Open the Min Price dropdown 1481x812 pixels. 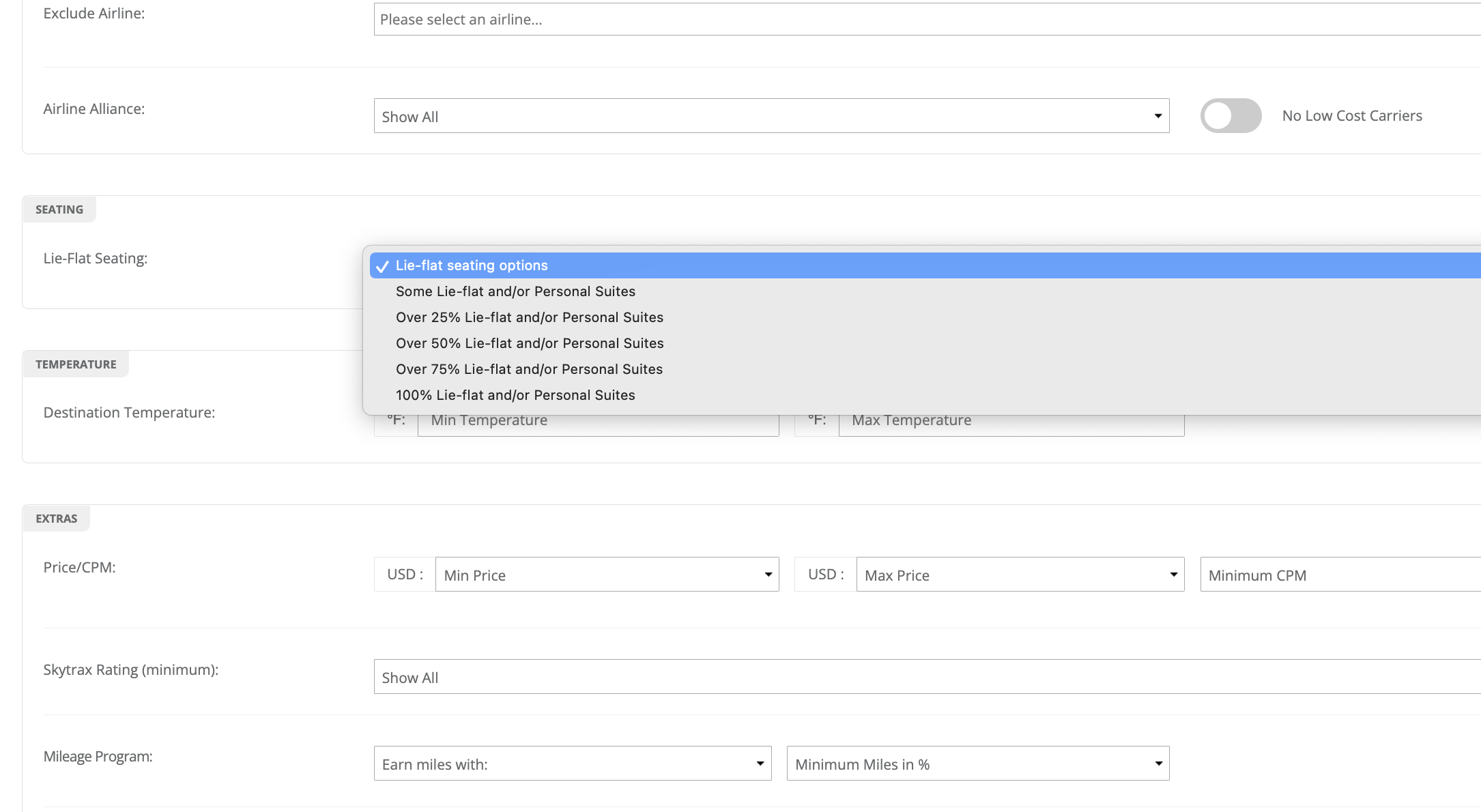point(606,575)
